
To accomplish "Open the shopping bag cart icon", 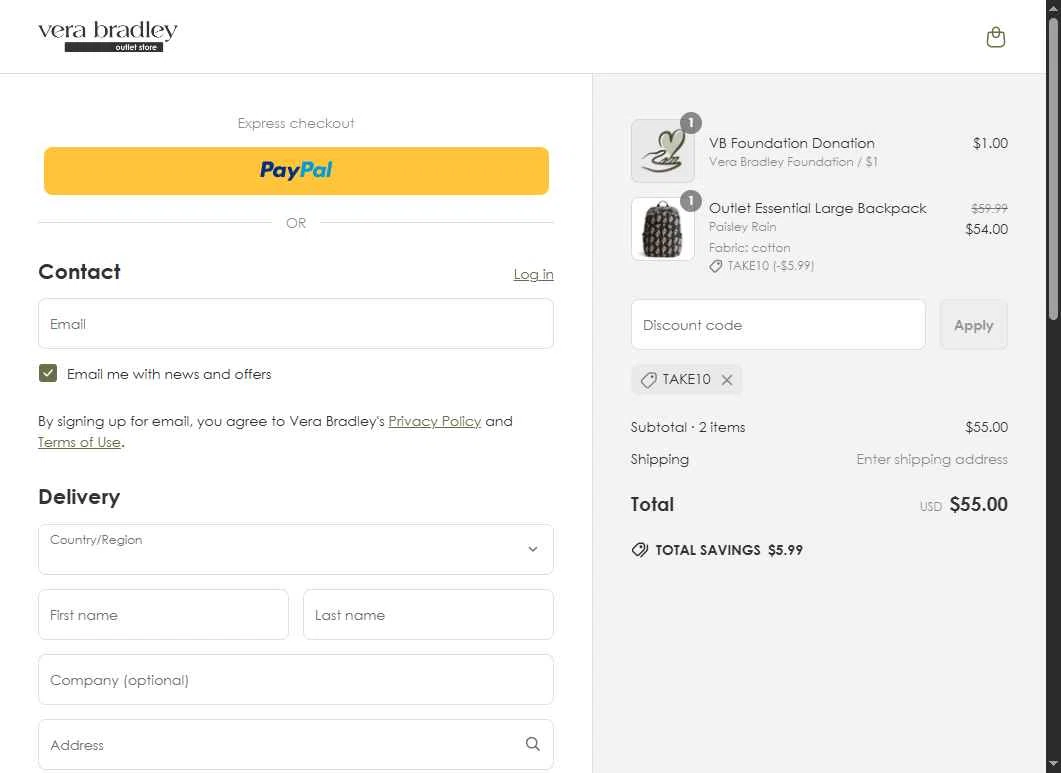I will tap(995, 38).
